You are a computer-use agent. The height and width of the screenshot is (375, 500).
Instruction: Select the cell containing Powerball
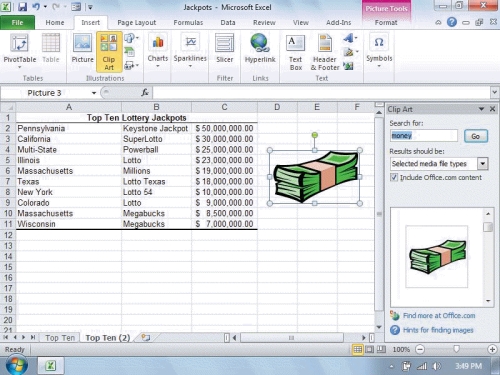(x=156, y=149)
